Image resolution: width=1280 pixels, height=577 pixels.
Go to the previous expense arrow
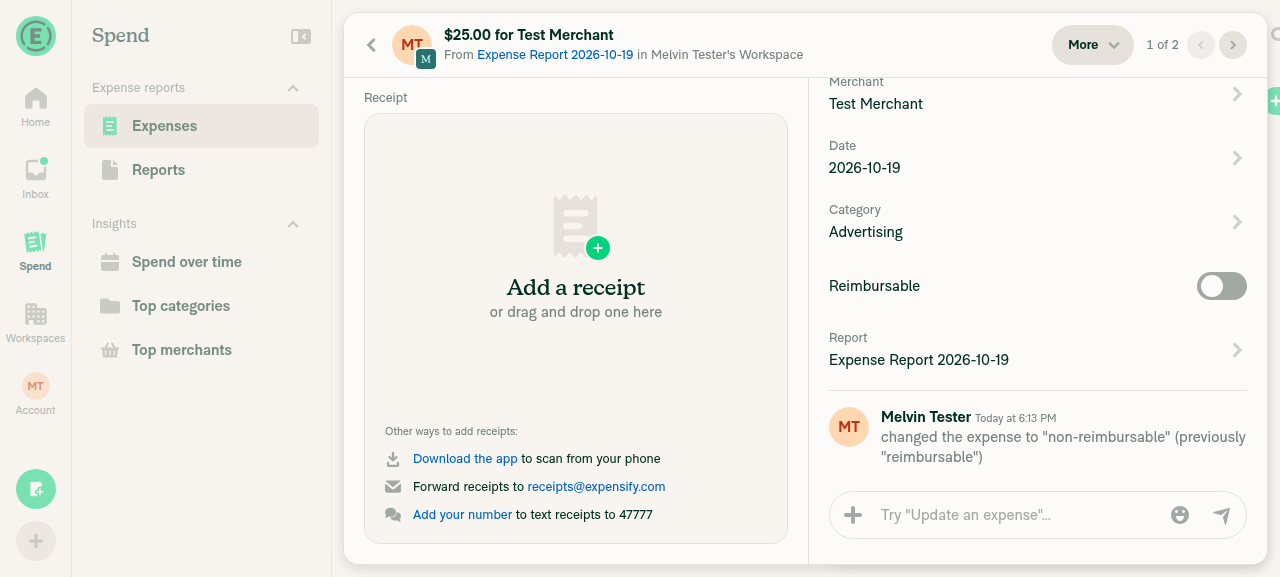point(1201,45)
